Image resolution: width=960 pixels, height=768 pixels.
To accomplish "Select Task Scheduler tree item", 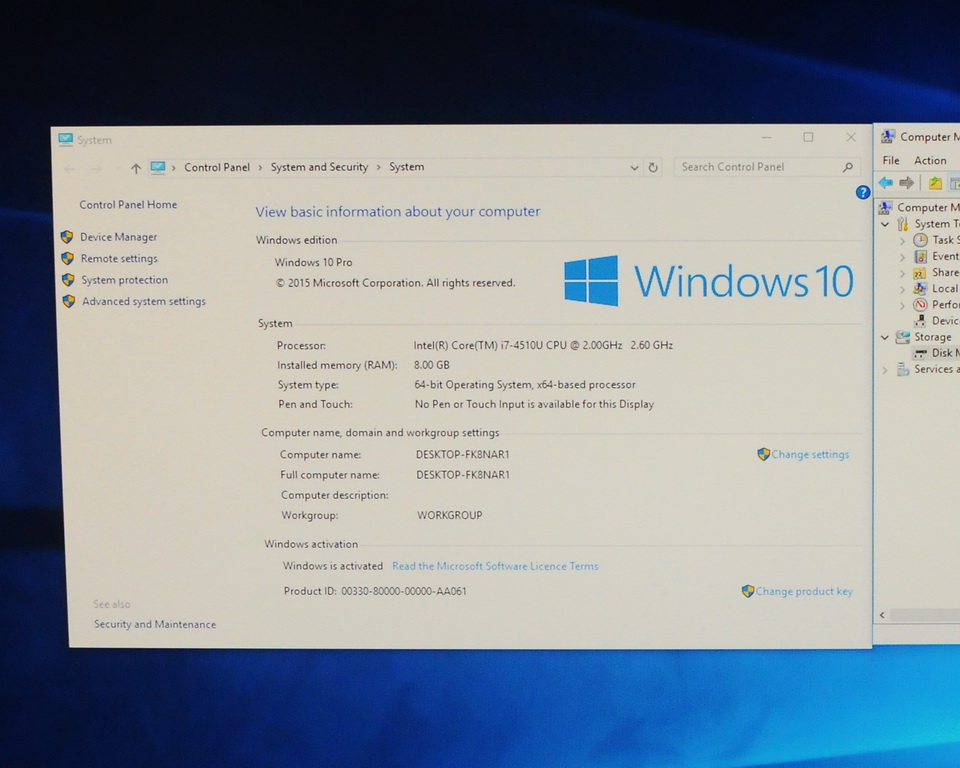I will coord(945,240).
